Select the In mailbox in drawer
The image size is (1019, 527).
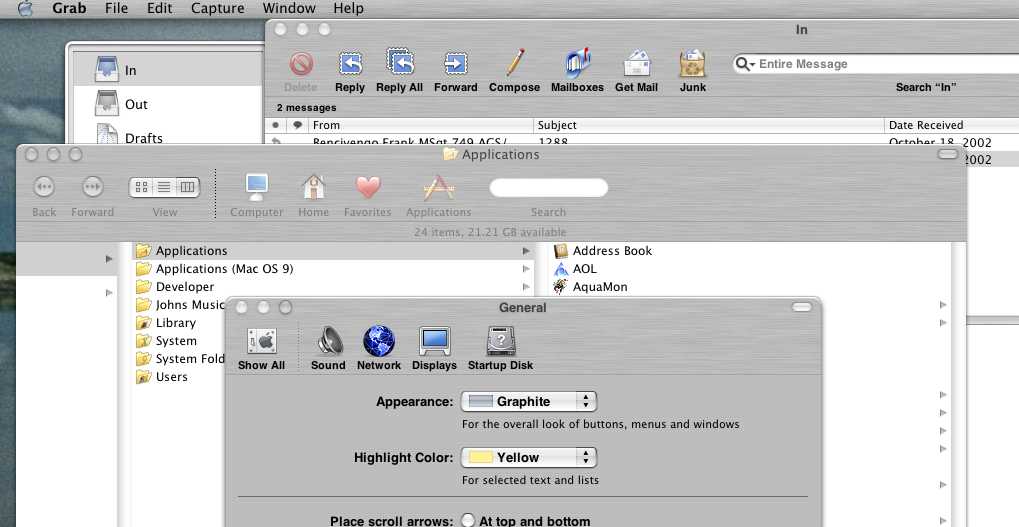click(168, 70)
